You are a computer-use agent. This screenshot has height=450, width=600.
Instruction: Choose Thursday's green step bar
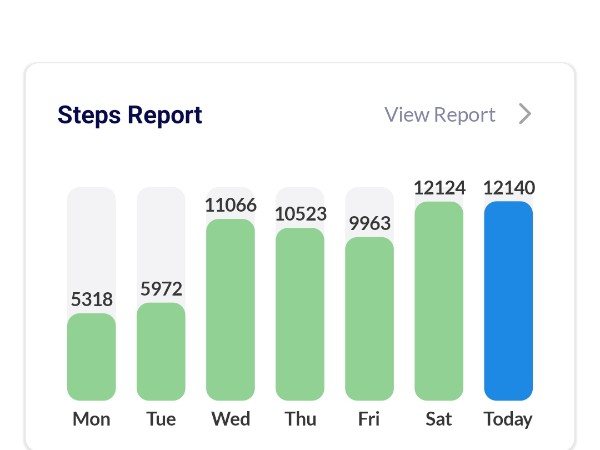point(300,314)
